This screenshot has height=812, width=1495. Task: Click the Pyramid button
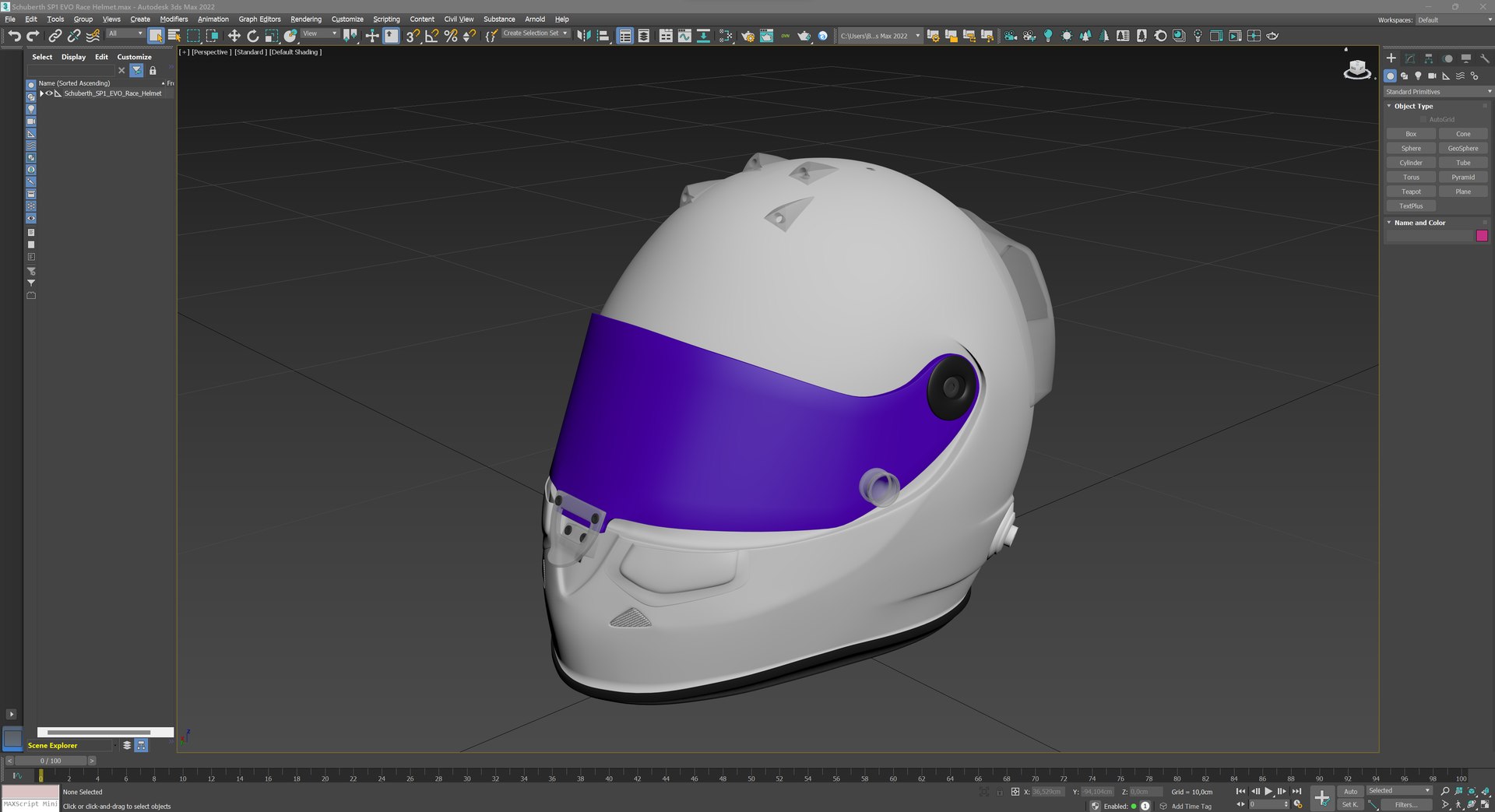click(1463, 178)
